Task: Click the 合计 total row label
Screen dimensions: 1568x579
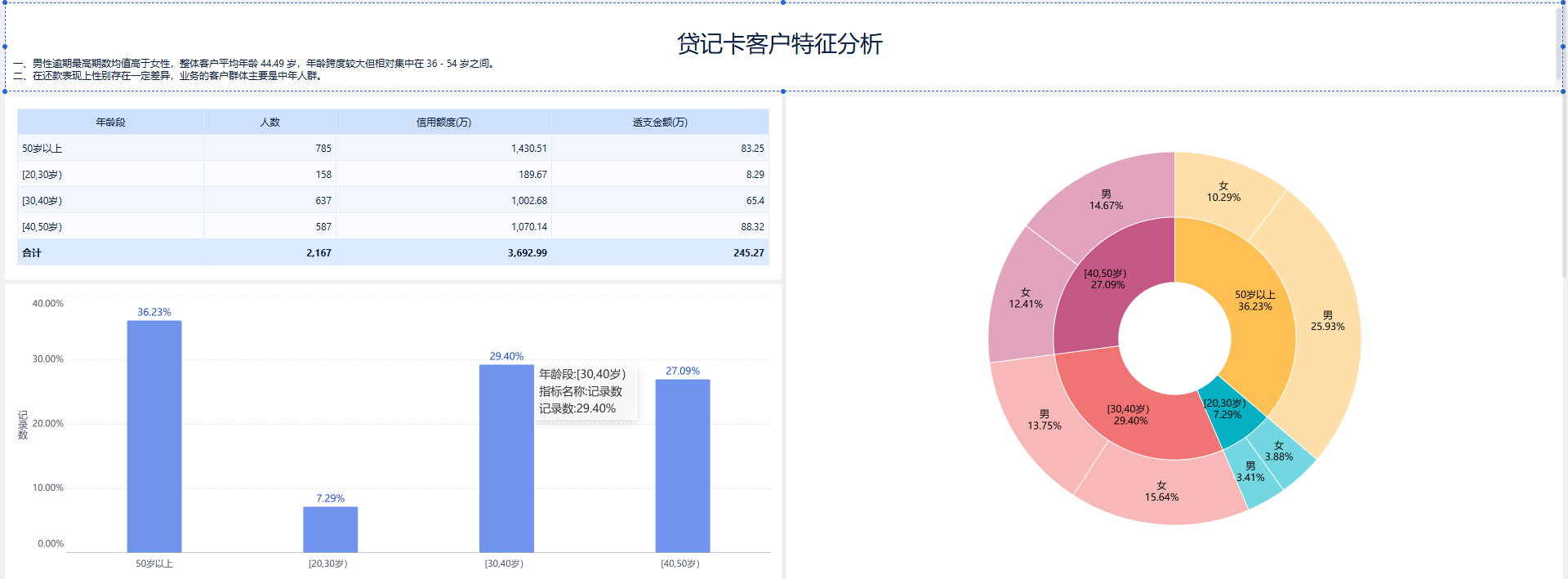Action: 32,253
